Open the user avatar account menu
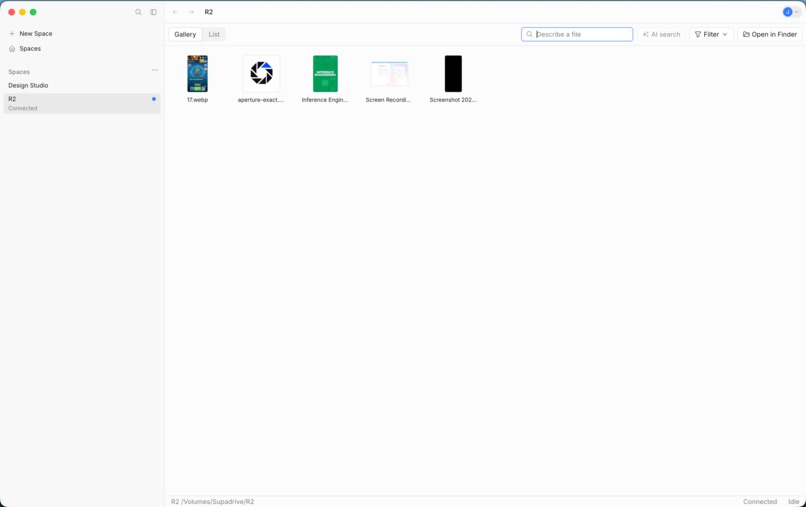 click(791, 12)
